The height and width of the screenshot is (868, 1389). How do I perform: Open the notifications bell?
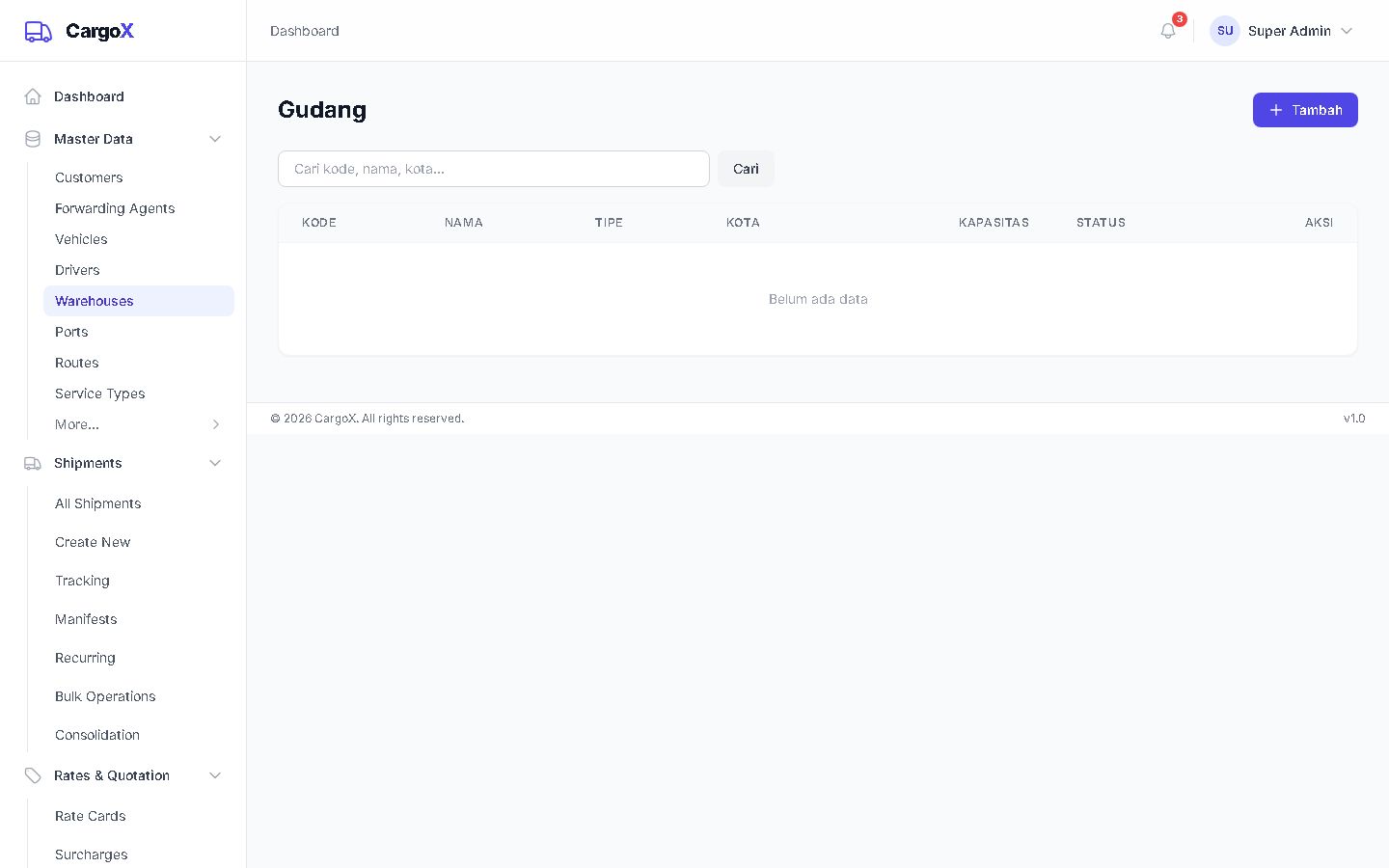1168,31
